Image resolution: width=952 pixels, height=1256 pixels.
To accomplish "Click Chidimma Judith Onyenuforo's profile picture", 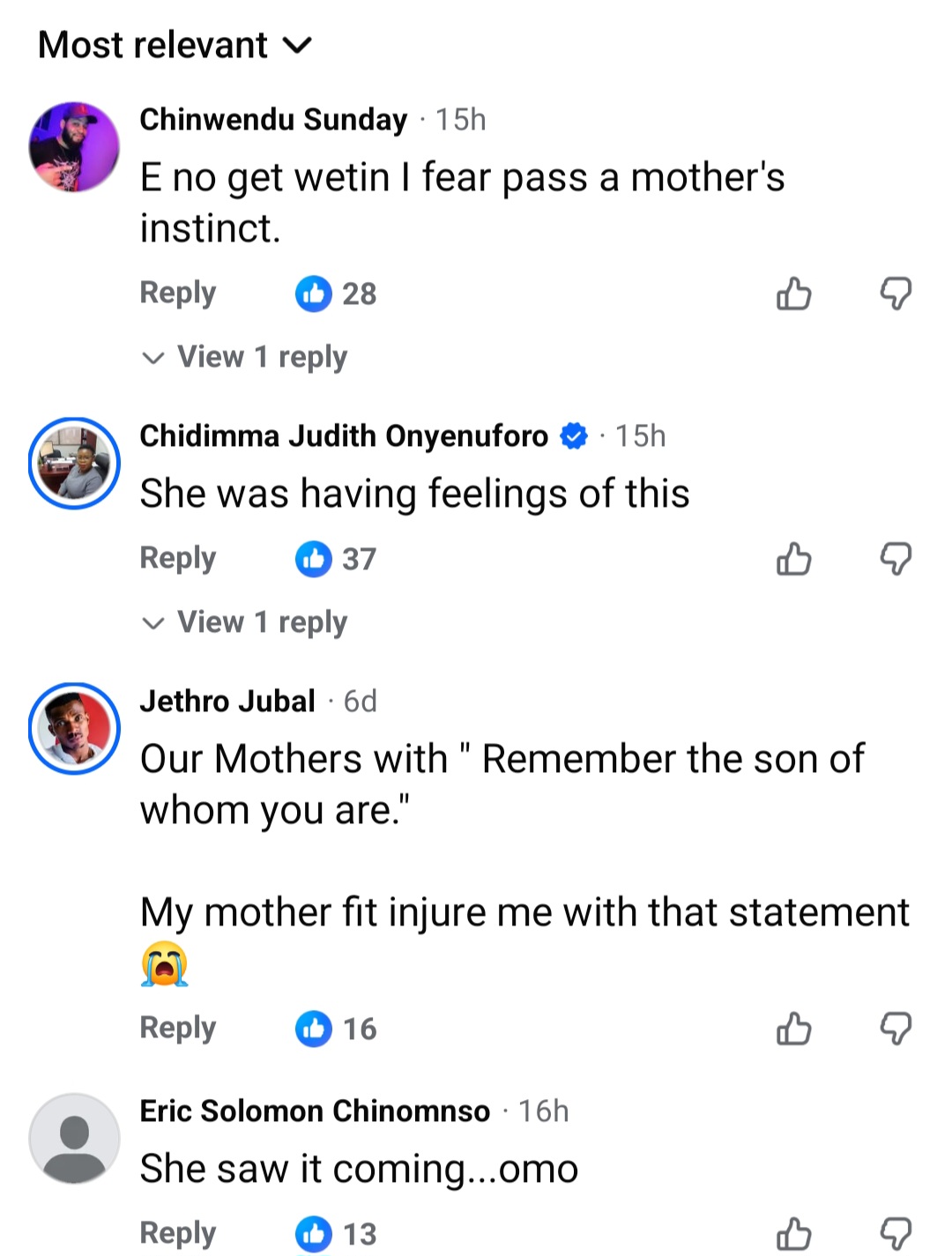I will (x=74, y=463).
